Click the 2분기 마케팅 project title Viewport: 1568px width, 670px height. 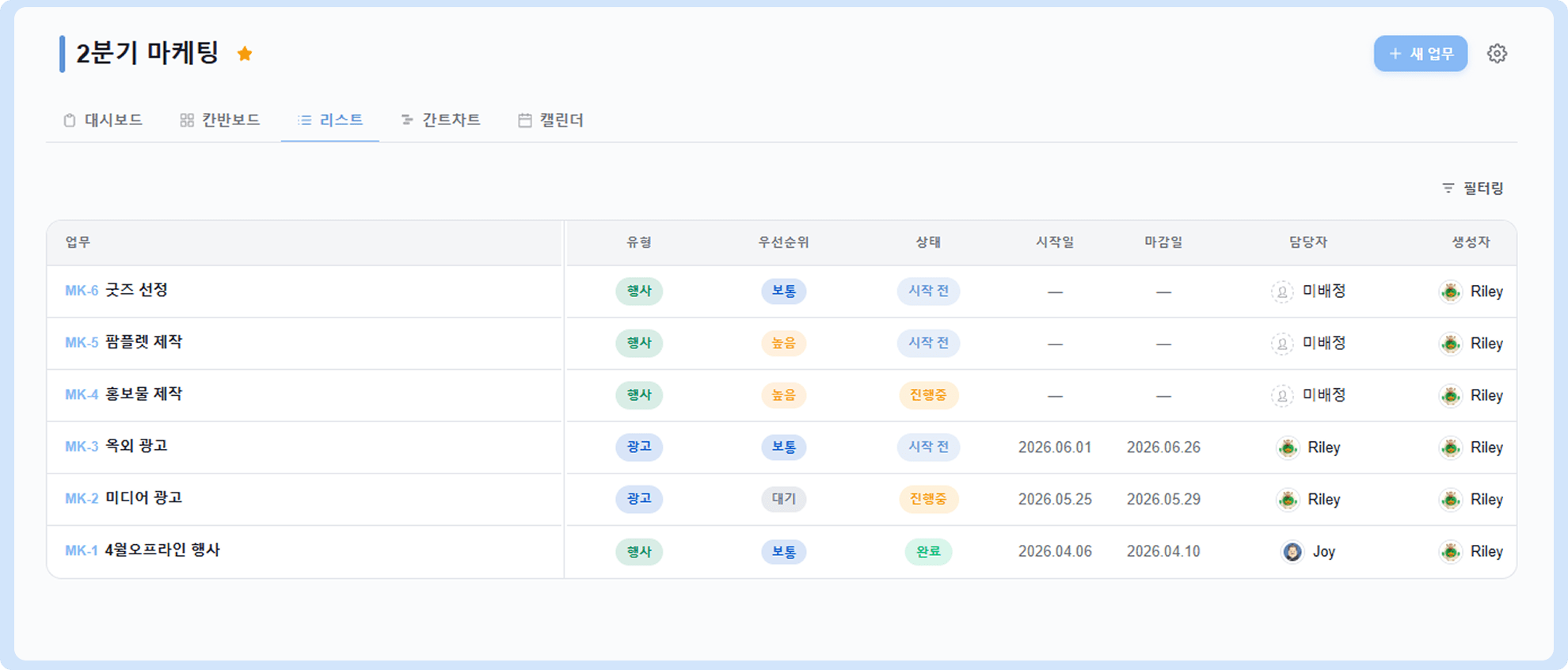click(x=147, y=53)
